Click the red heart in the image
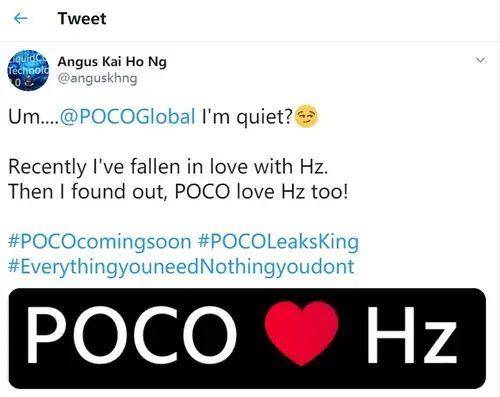Image resolution: width=500 pixels, height=397 pixels. coord(301,333)
